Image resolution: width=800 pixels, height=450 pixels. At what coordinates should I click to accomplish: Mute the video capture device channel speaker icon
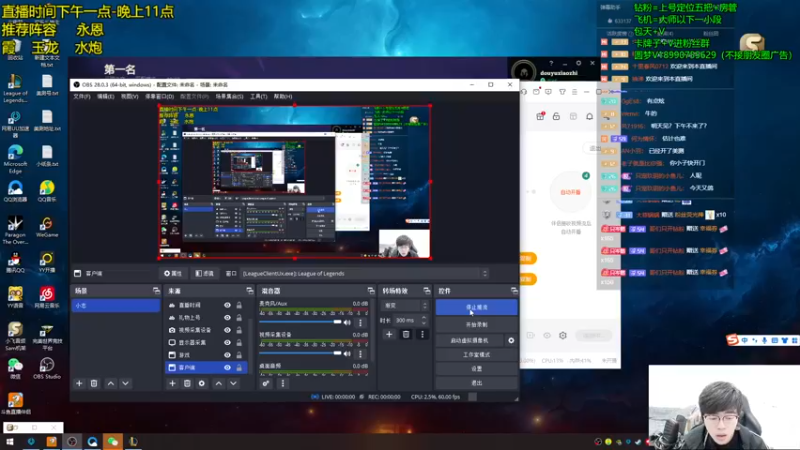point(347,354)
